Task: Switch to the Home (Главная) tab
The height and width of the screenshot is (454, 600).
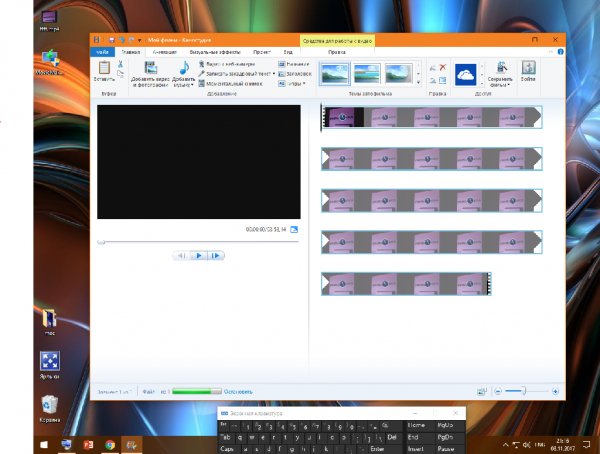Action: (x=130, y=52)
